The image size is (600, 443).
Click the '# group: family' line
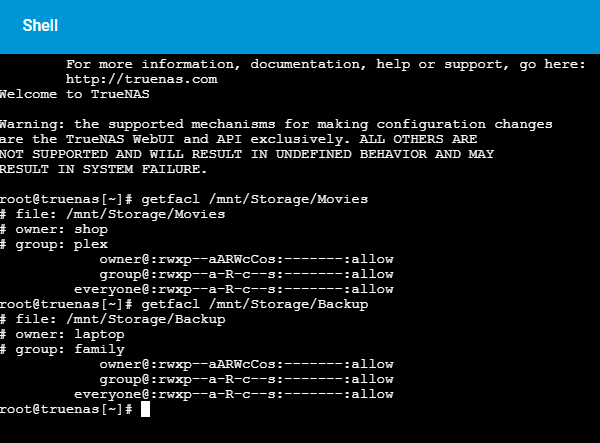coord(62,349)
